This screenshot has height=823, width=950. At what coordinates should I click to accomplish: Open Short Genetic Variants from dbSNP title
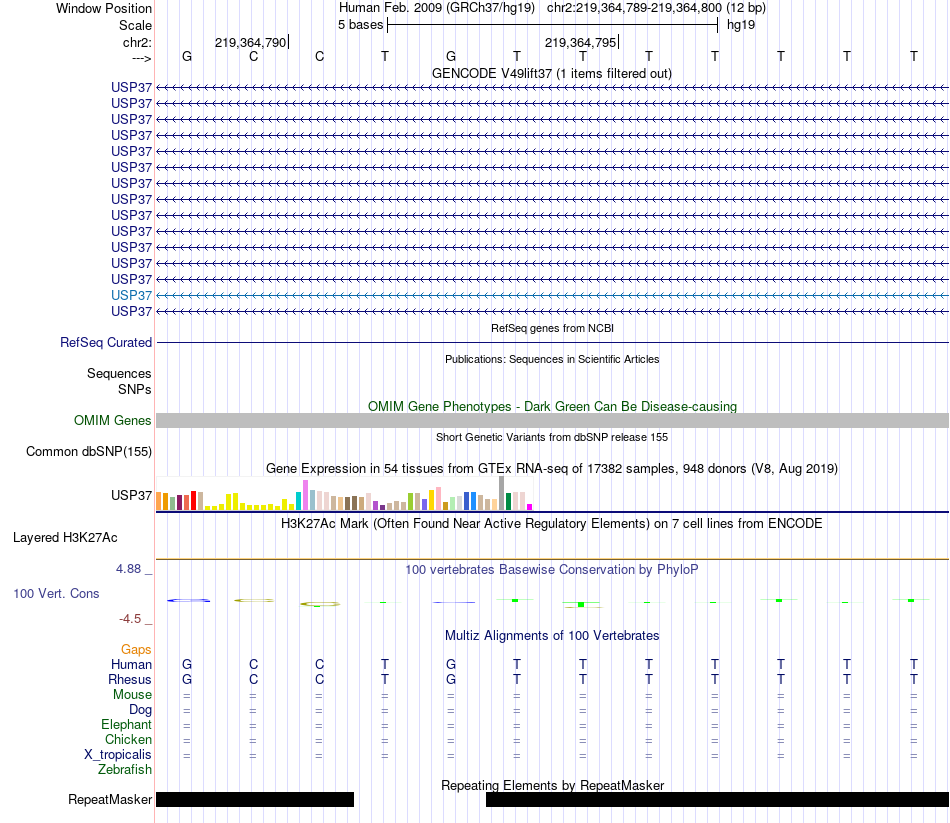[552, 437]
